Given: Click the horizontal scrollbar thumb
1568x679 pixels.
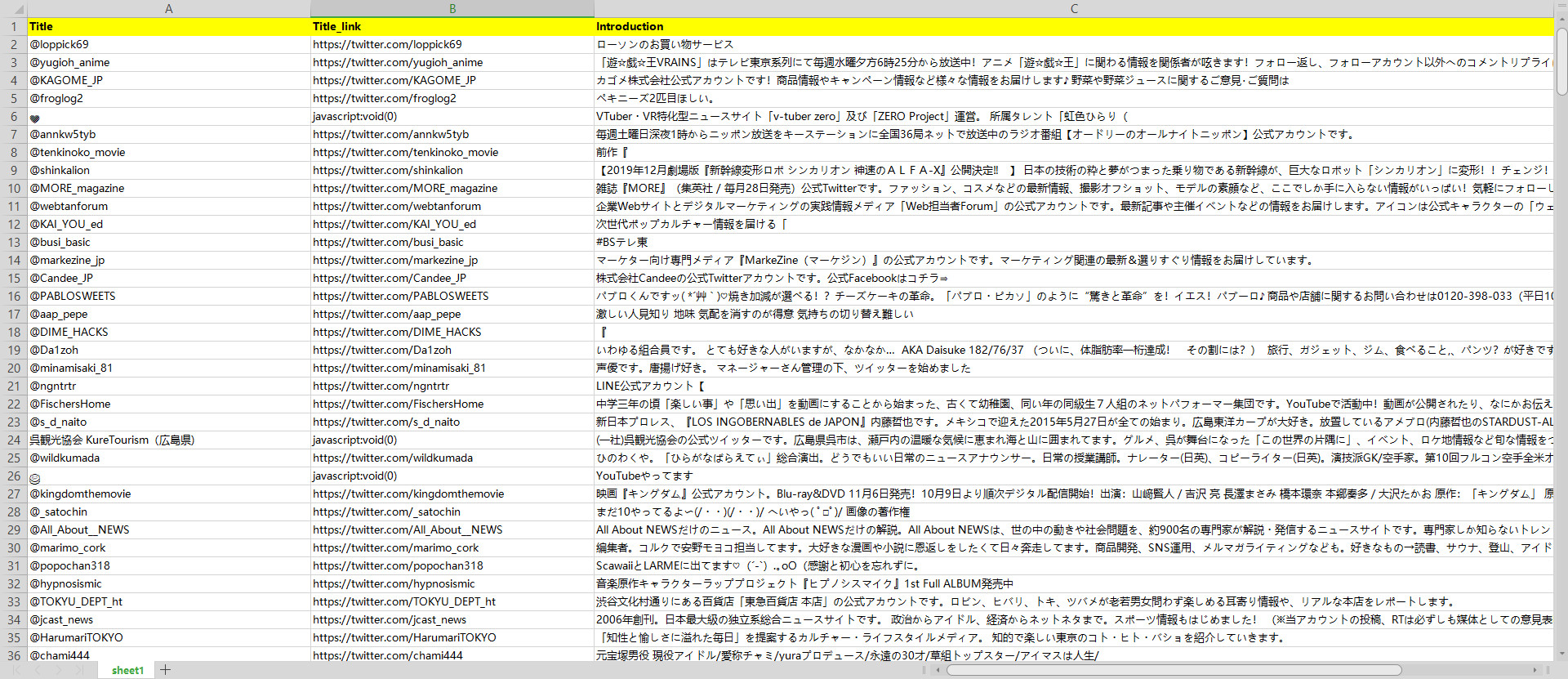Looking at the screenshot, I should 1174,670.
